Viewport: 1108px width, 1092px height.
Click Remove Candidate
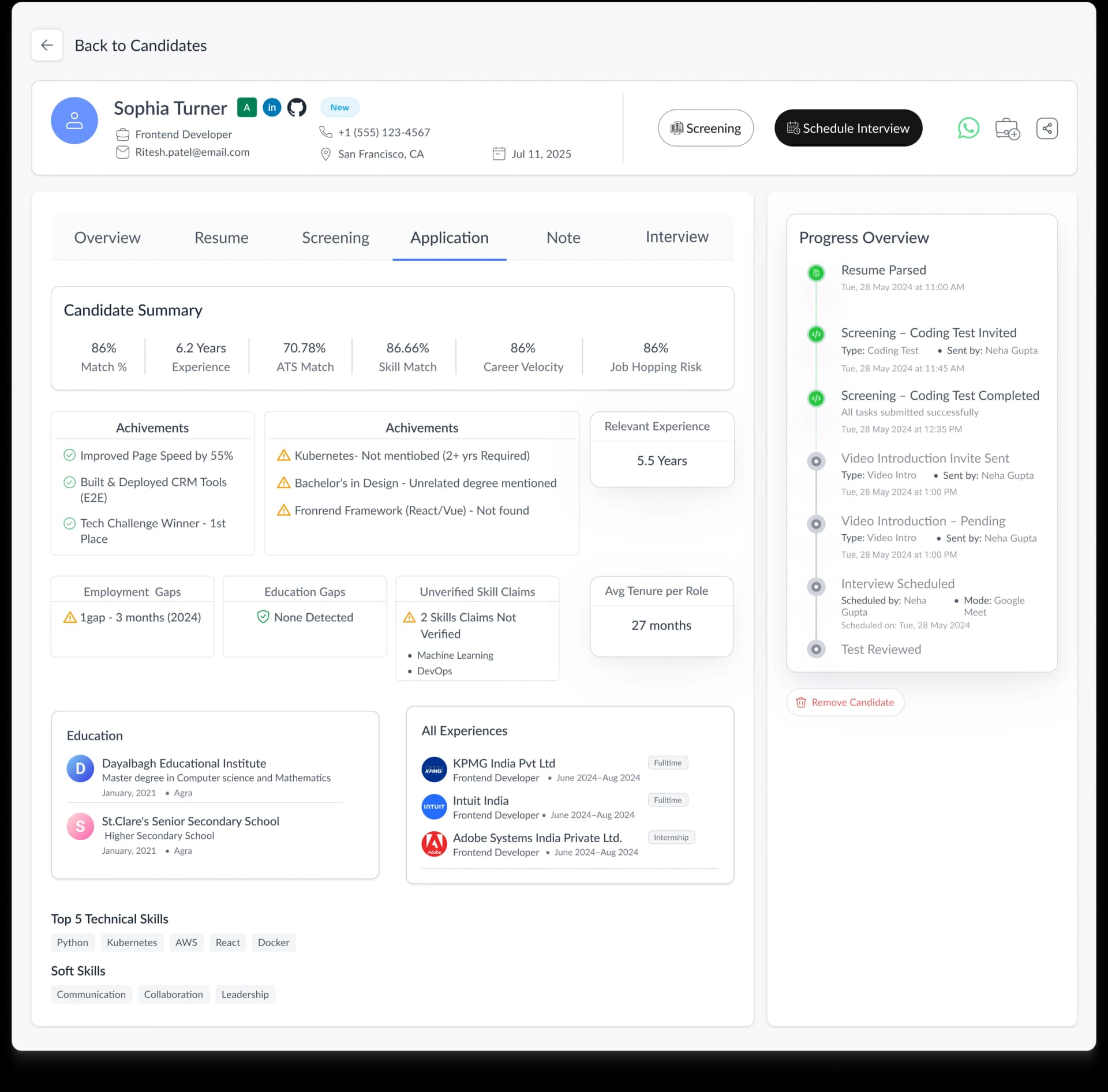tap(845, 702)
